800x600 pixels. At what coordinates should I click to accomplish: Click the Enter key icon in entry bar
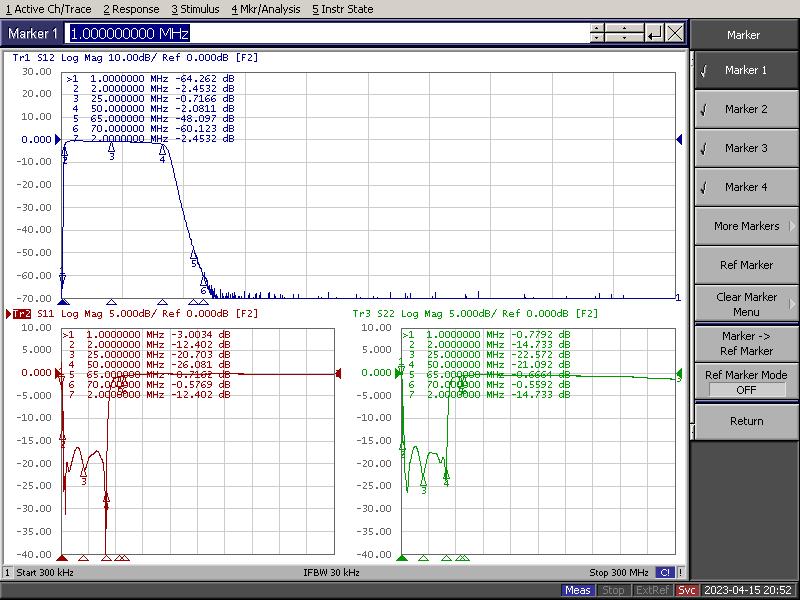[654, 34]
